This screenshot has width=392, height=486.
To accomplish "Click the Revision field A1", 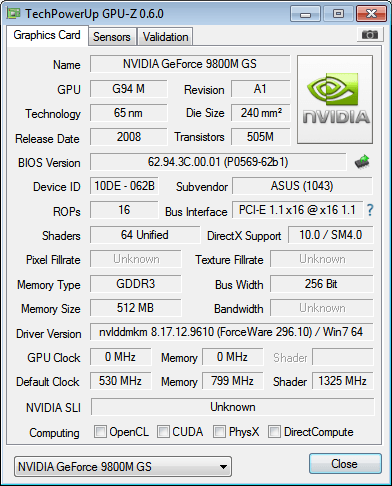I will pos(260,89).
